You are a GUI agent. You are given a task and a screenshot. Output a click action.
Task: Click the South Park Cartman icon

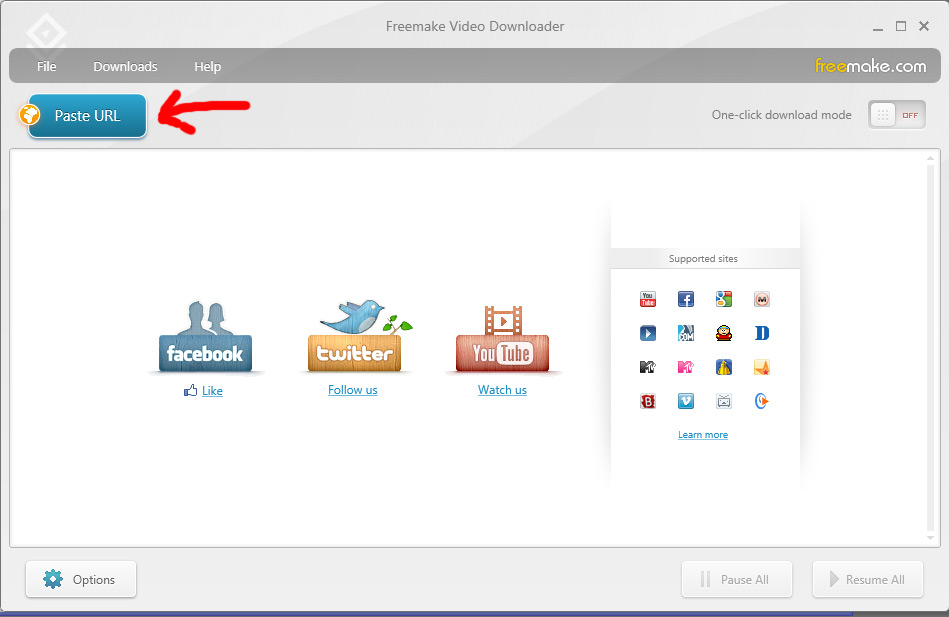click(x=724, y=333)
